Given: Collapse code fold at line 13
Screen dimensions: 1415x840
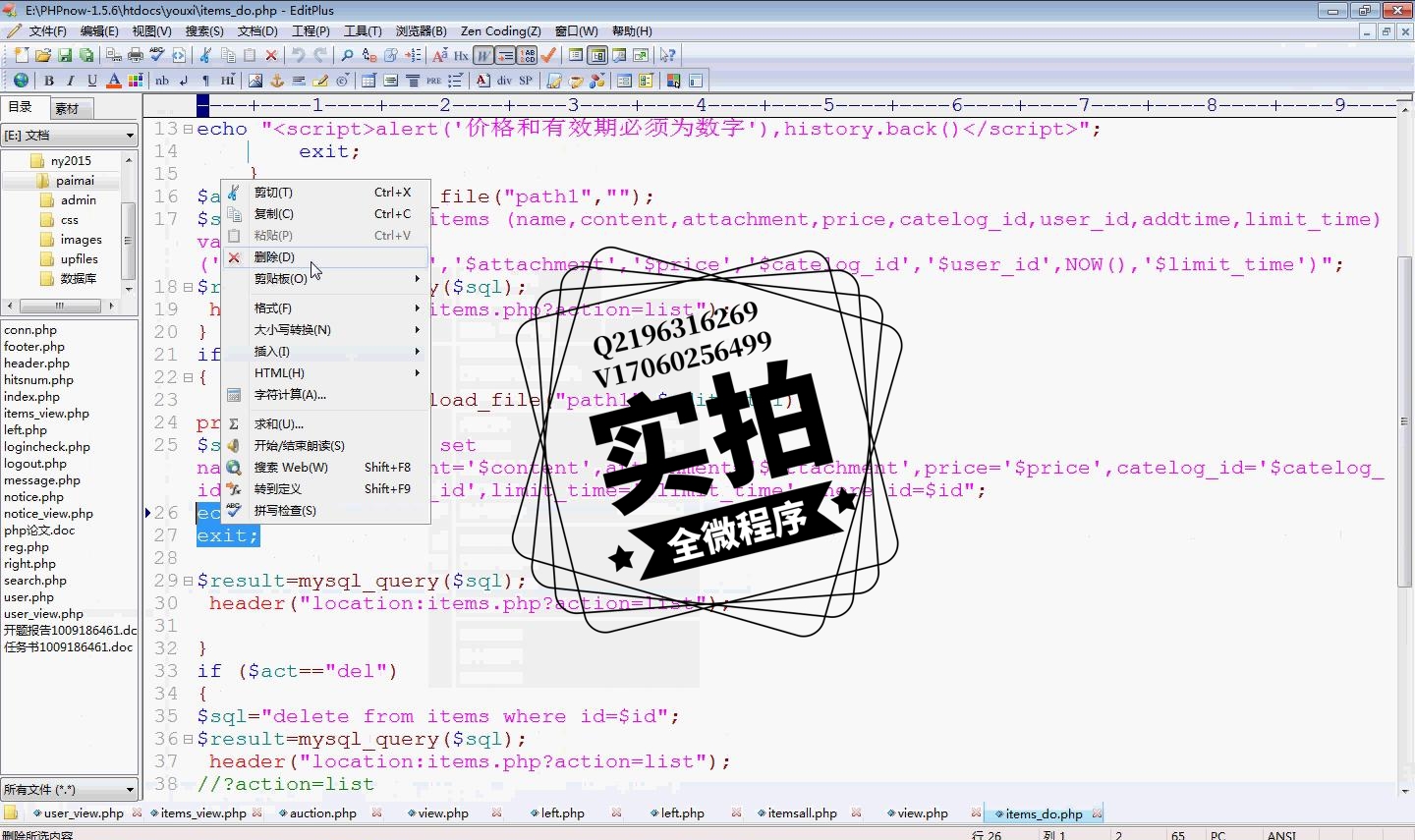Looking at the screenshot, I should 188,129.
